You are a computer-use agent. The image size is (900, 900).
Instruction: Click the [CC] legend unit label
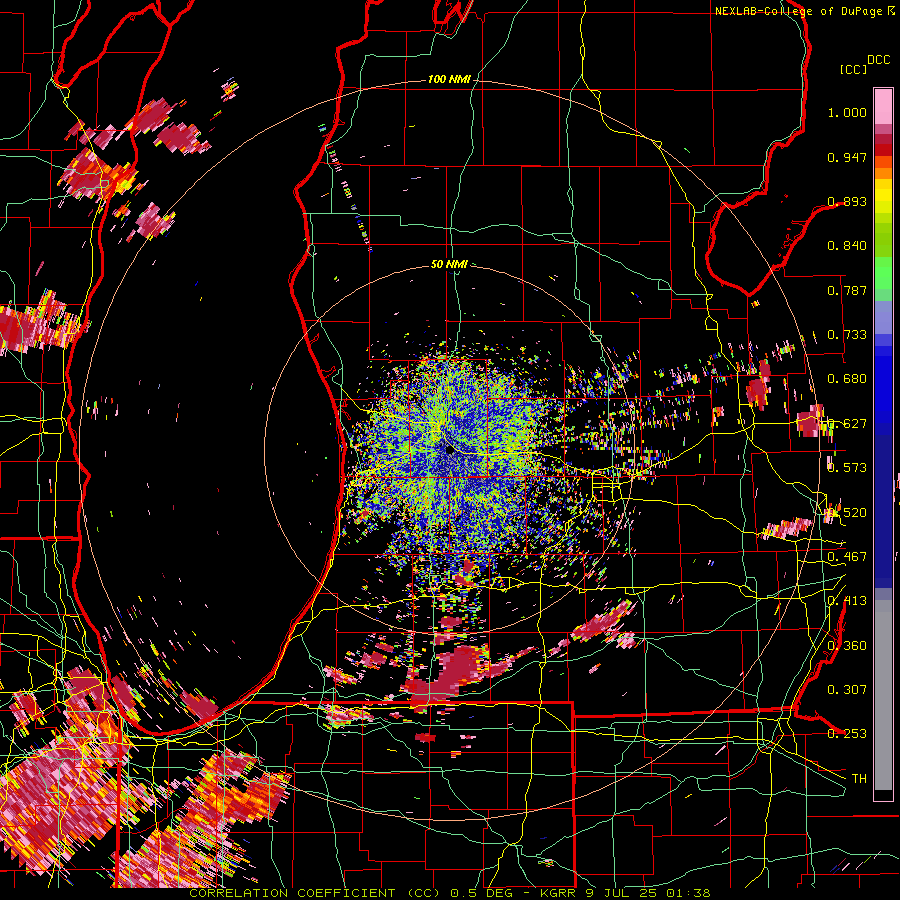tap(853, 69)
